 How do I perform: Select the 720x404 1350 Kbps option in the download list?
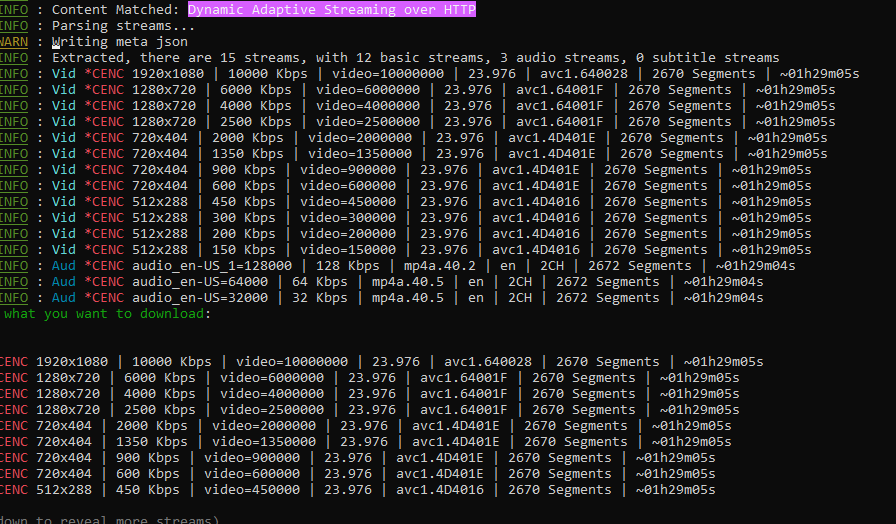click(x=366, y=442)
